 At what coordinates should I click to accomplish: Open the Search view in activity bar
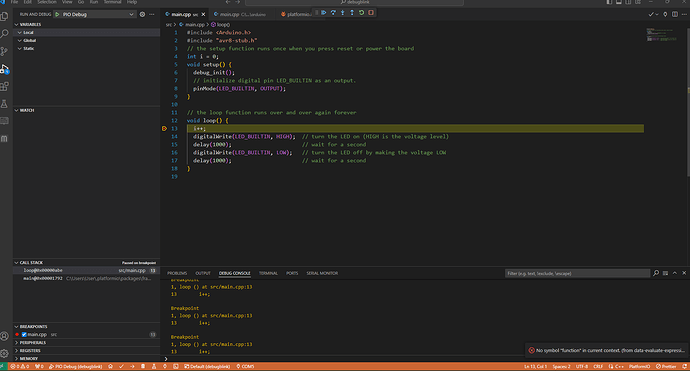[x=4, y=34]
